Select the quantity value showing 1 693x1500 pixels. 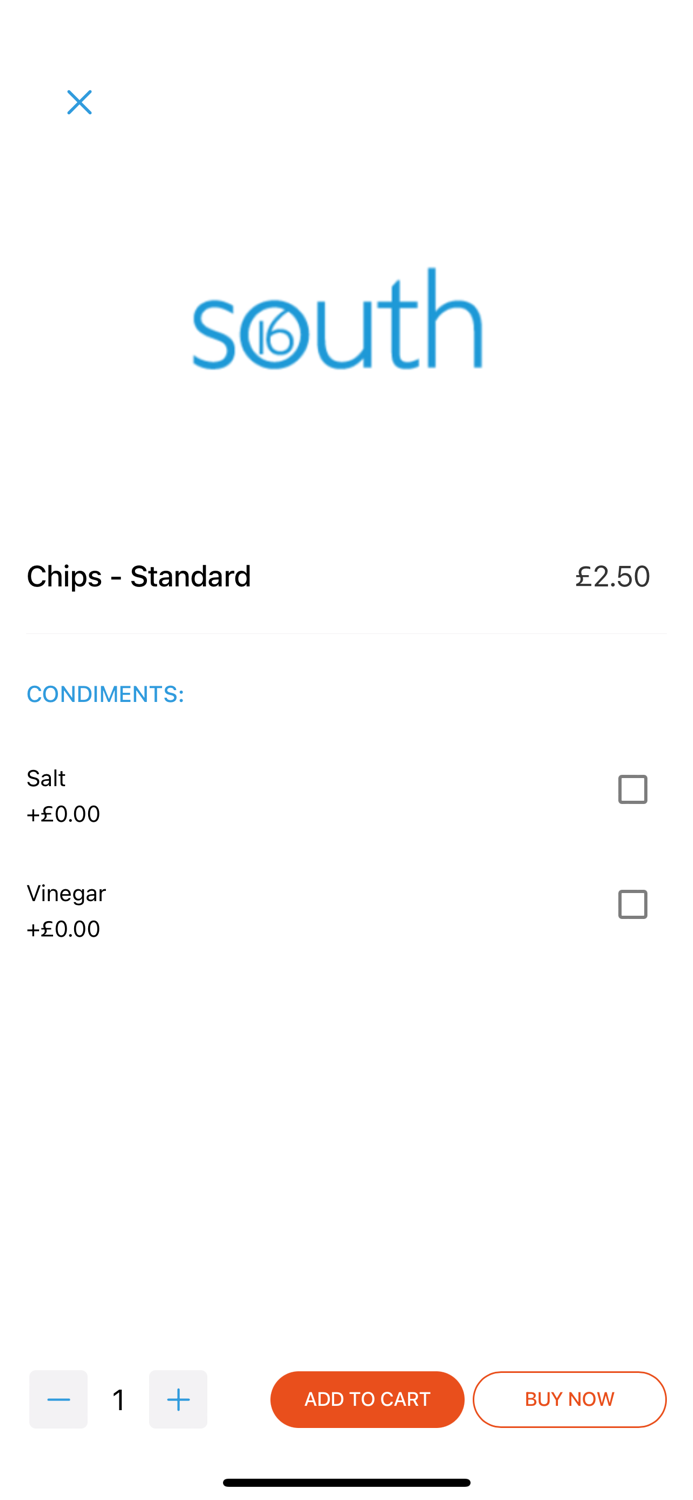[x=118, y=1399]
